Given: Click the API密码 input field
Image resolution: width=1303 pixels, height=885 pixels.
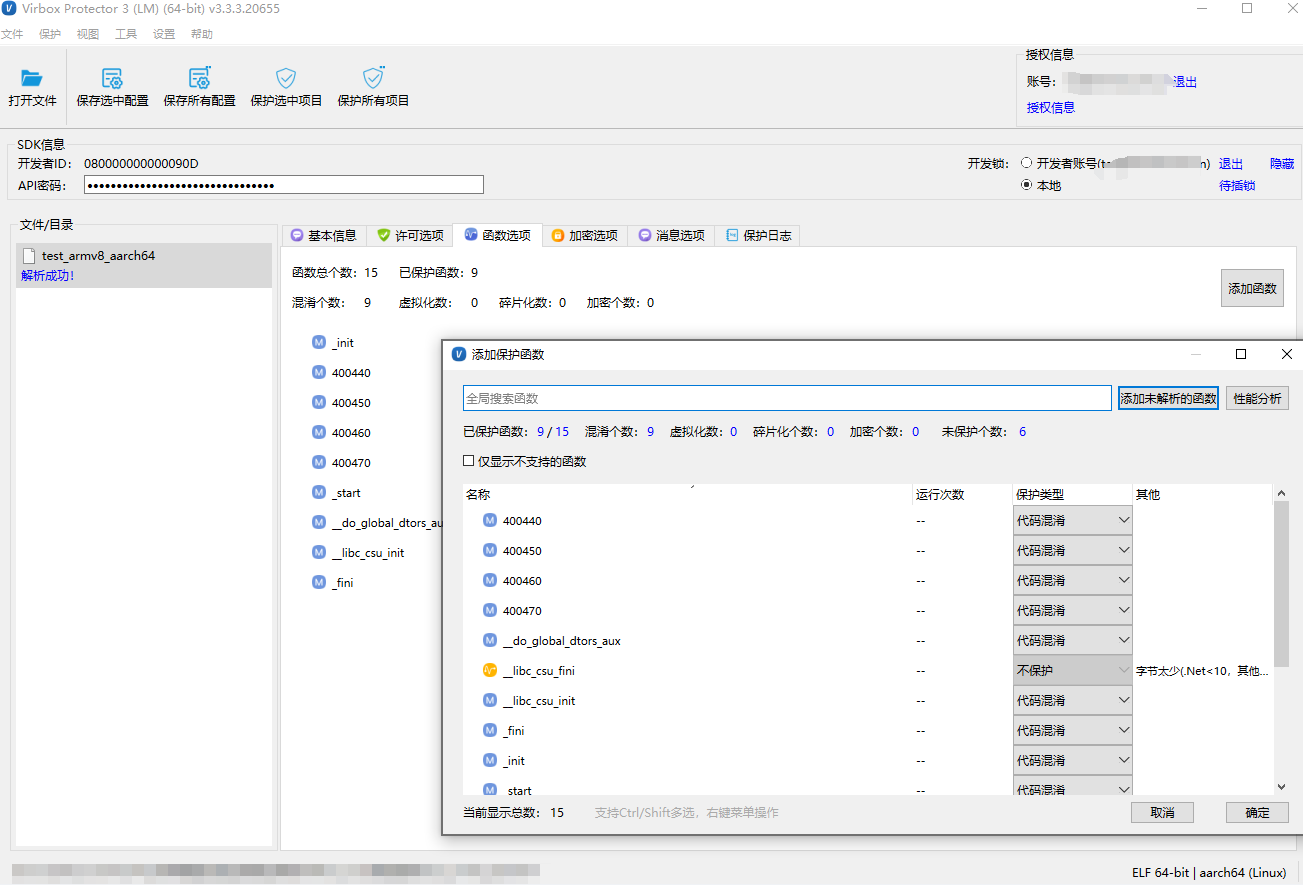Looking at the screenshot, I should point(284,185).
